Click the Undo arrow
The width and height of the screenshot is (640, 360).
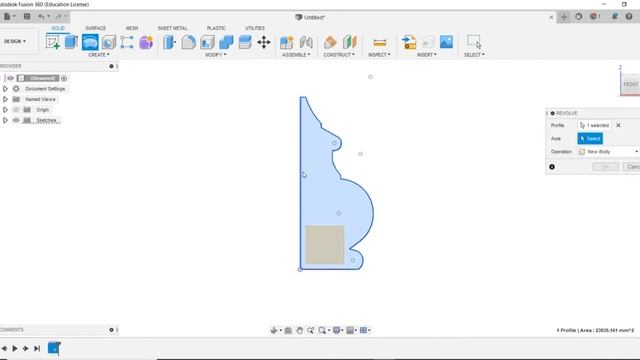click(41, 17)
